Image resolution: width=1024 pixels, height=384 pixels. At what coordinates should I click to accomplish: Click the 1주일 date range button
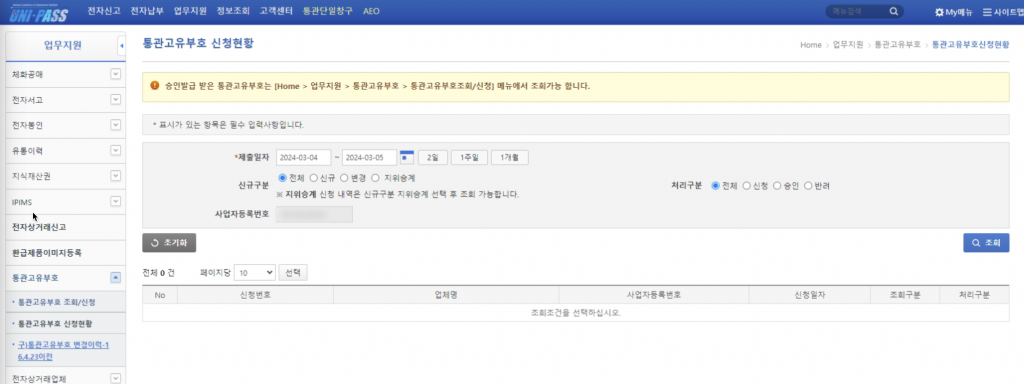coord(469,157)
